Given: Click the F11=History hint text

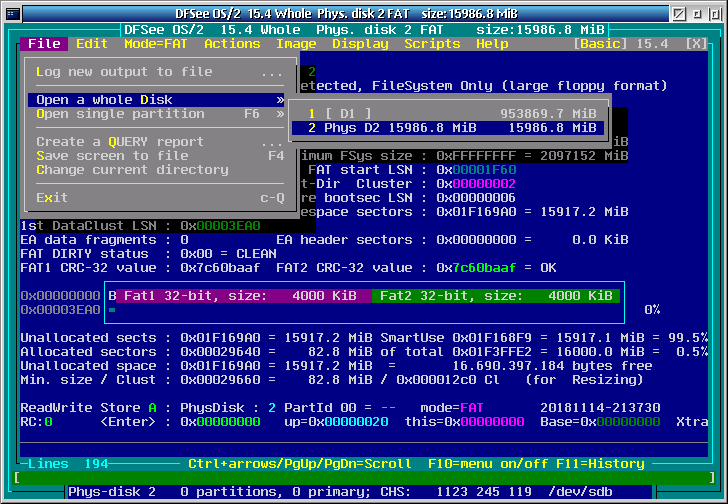Looking at the screenshot, I should point(600,464).
